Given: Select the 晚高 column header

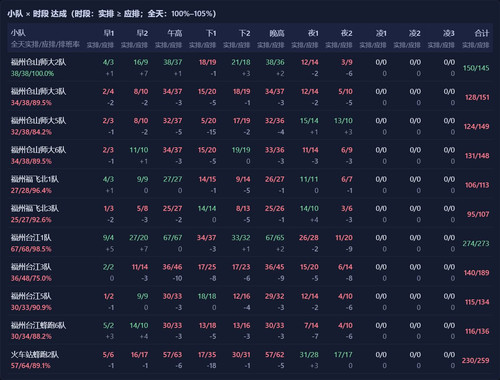Looking at the screenshot, I should (277, 33).
